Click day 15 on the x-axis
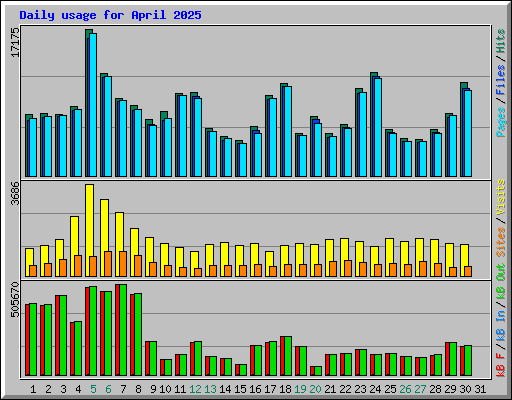Viewport: 512px width, 400px height. (x=240, y=389)
